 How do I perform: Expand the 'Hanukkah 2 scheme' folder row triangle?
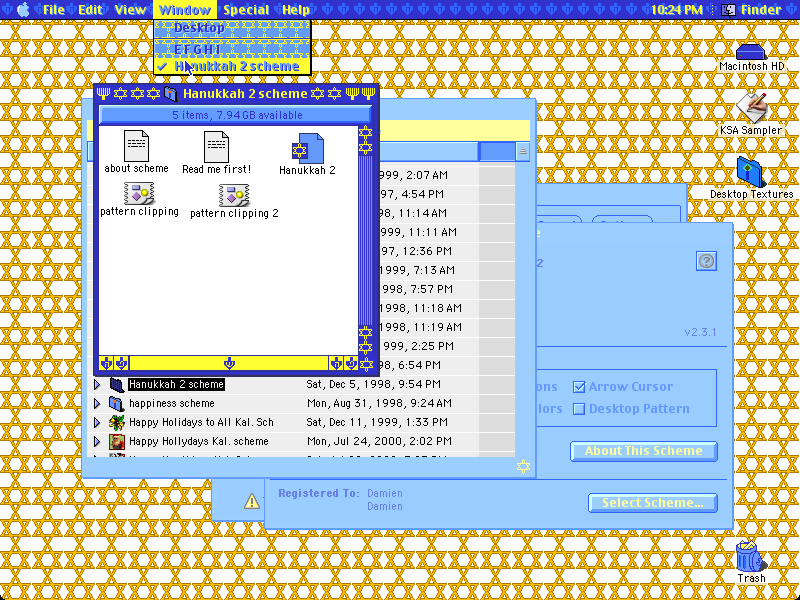(97, 384)
